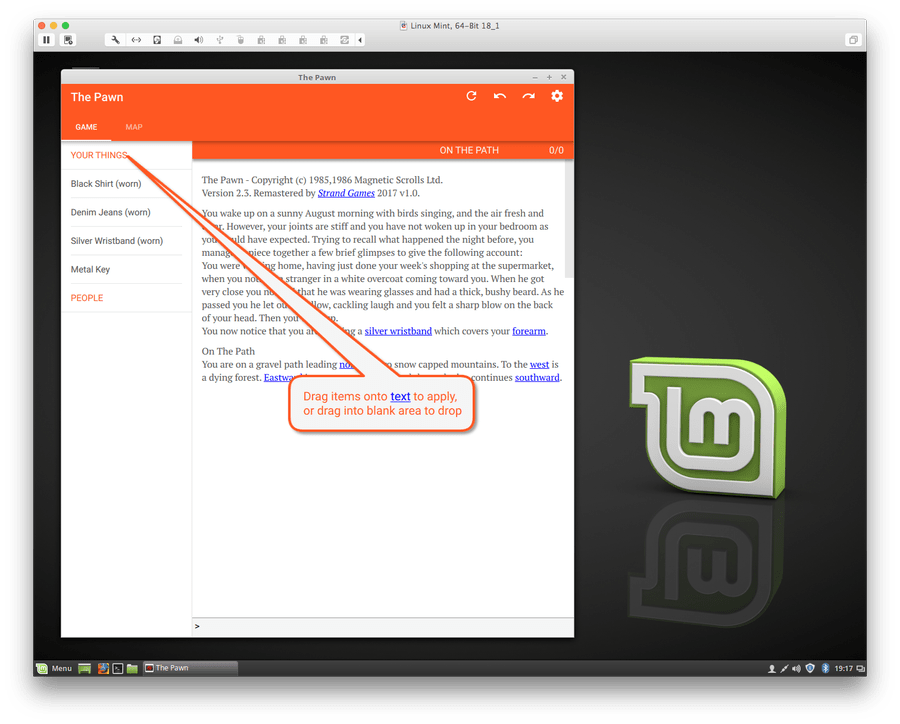
Task: Open the Mint Menu button
Action: pyautogui.click(x=54, y=668)
